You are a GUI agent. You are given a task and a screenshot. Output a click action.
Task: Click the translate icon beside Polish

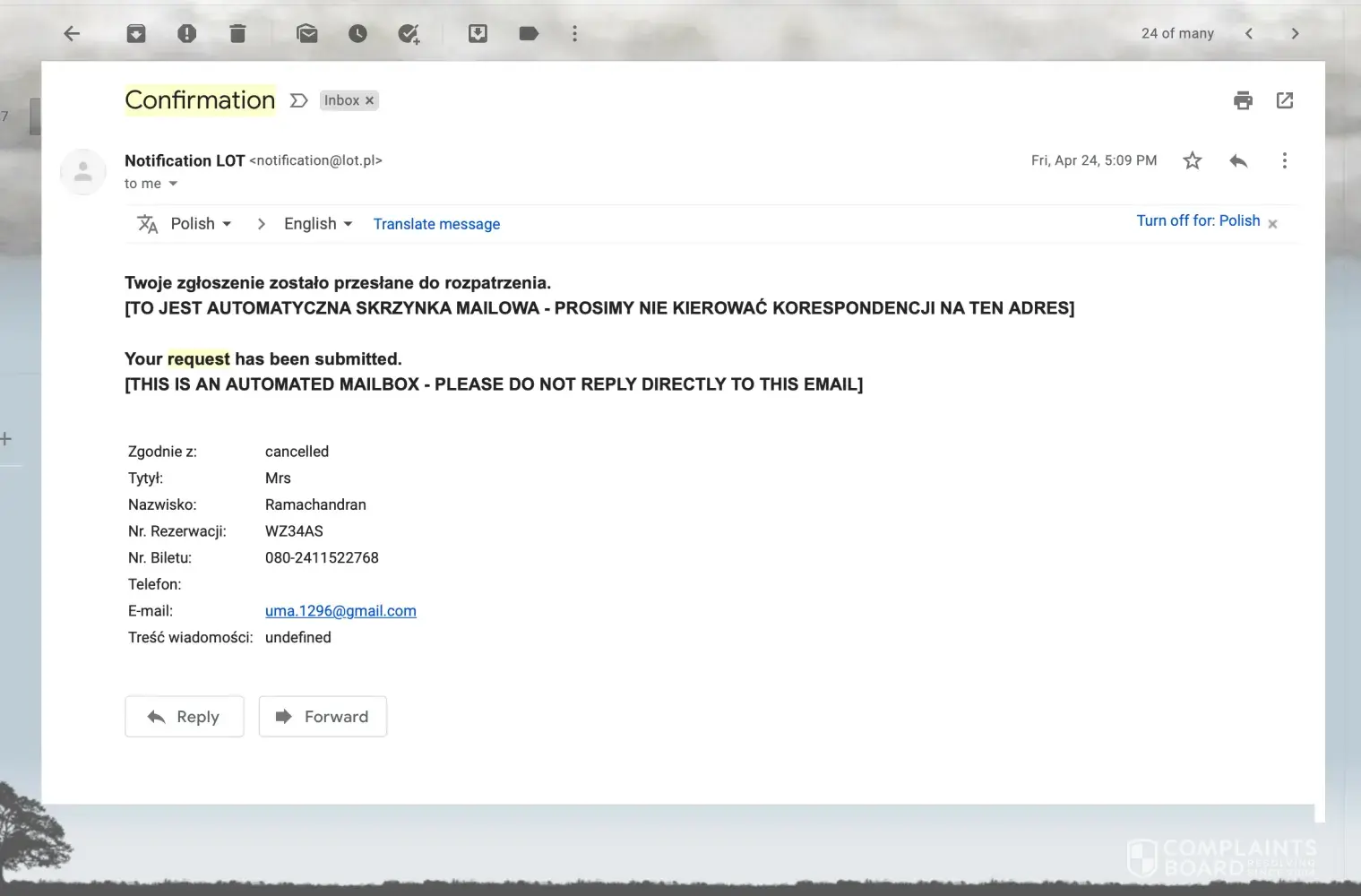(x=147, y=224)
